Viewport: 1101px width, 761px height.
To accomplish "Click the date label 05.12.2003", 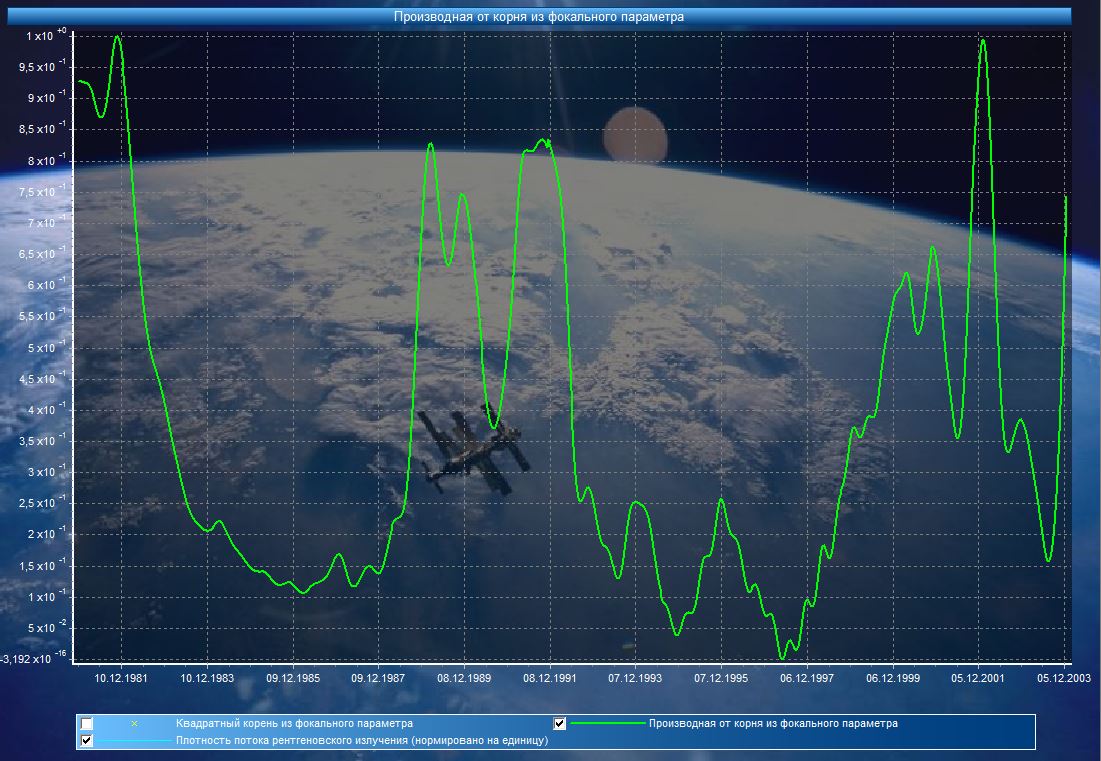I will tap(1064, 678).
